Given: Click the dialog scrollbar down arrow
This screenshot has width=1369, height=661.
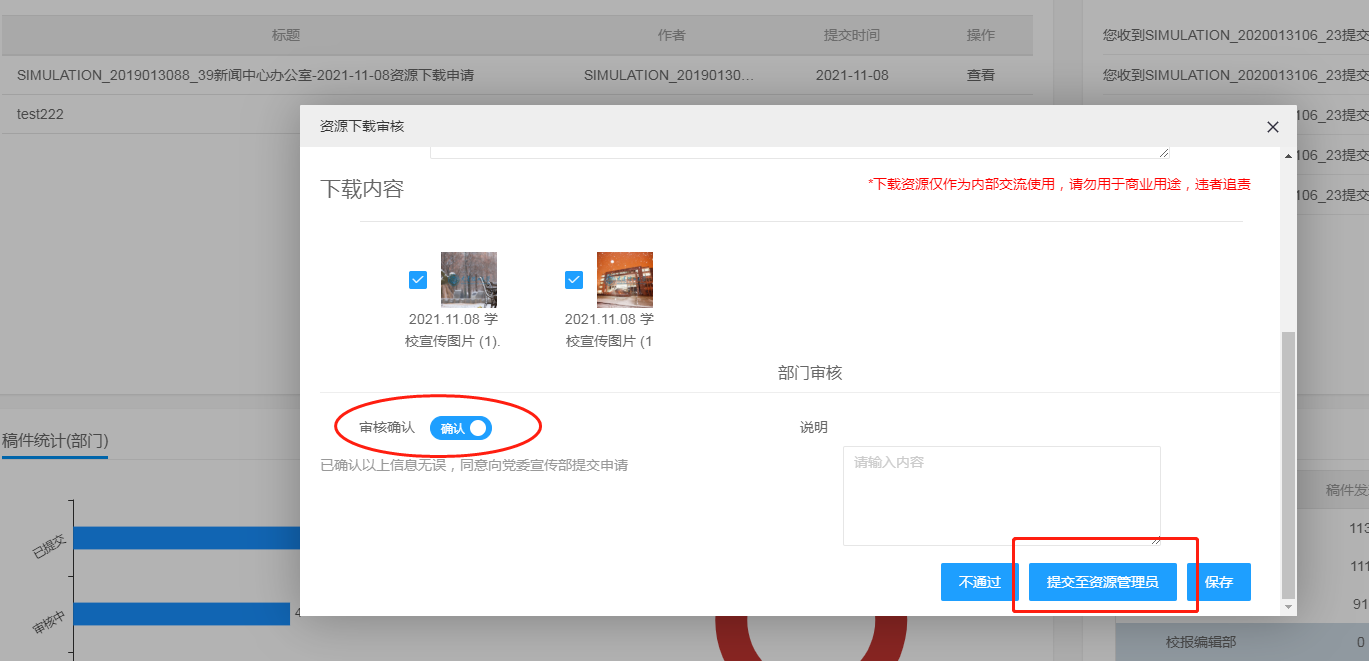Looking at the screenshot, I should coord(1288,607).
